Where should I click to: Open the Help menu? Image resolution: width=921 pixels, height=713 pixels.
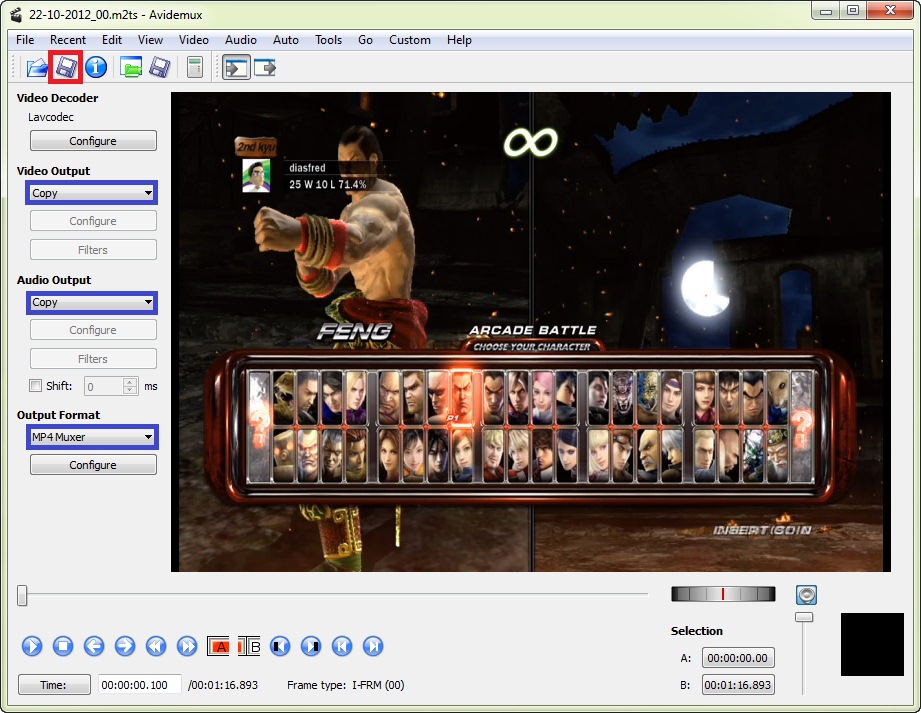[x=459, y=40]
